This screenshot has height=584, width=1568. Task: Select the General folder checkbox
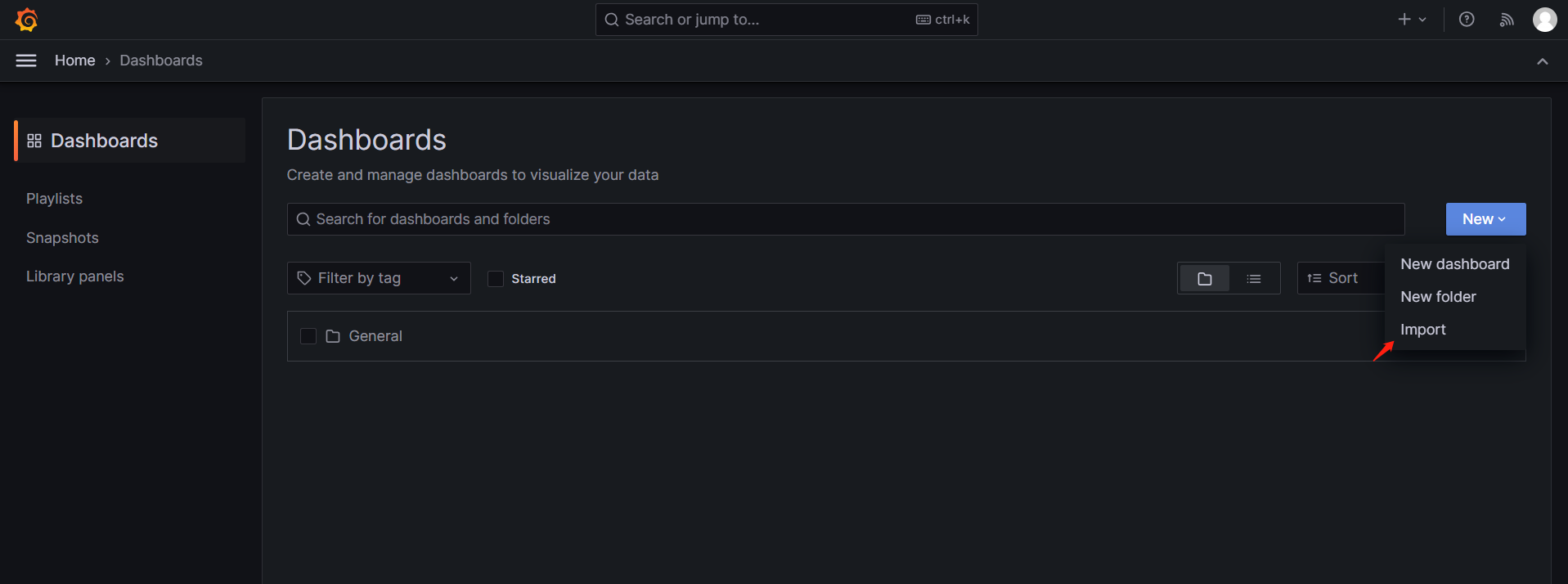[308, 336]
